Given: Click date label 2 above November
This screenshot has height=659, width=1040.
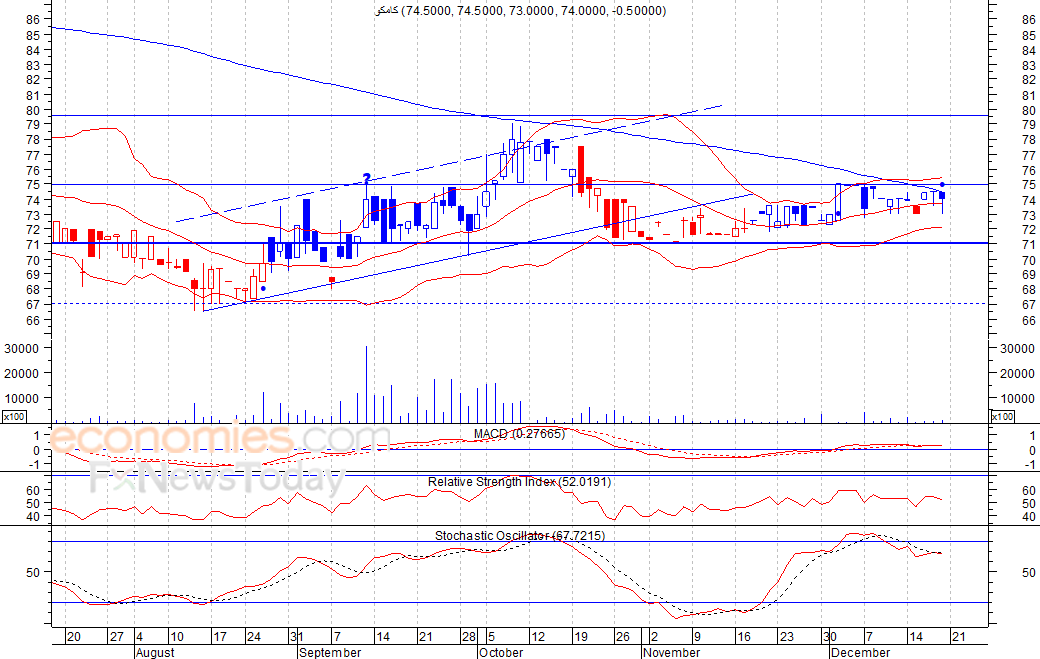Looking at the screenshot, I should (654, 636).
